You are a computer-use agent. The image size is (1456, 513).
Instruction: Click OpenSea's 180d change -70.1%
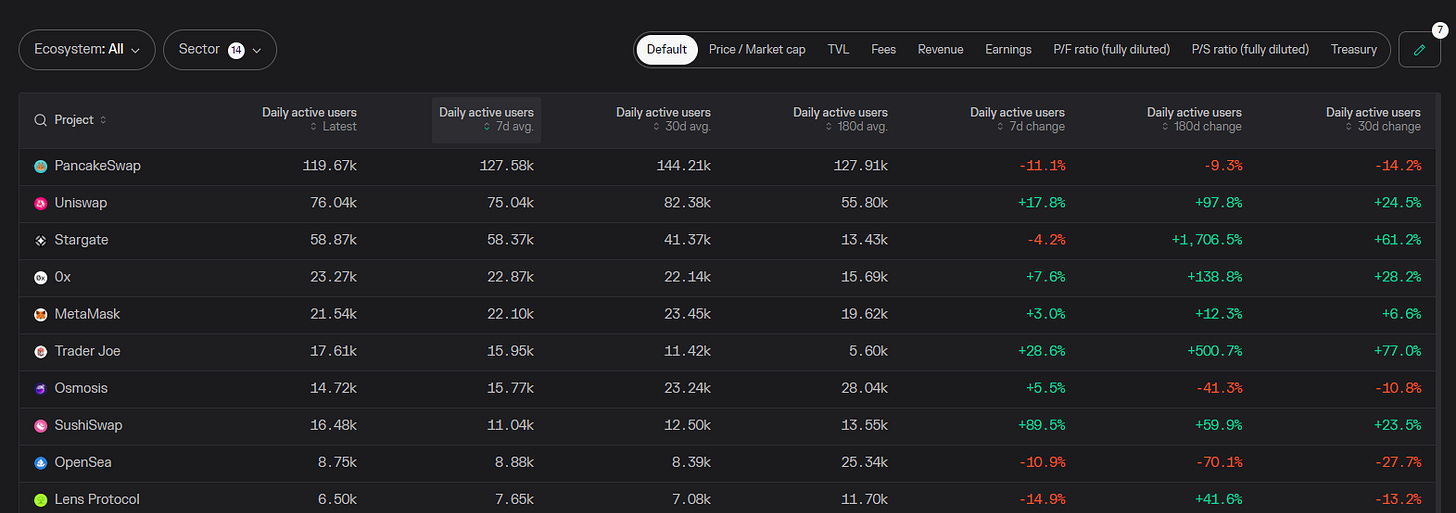pyautogui.click(x=1220, y=462)
